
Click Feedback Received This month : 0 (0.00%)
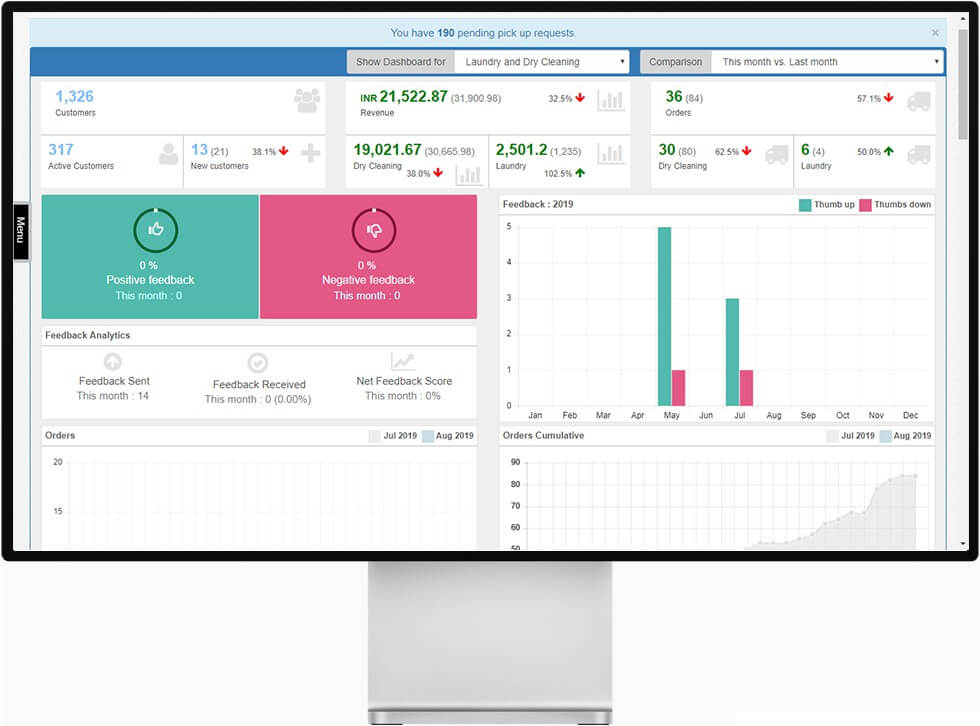(258, 399)
